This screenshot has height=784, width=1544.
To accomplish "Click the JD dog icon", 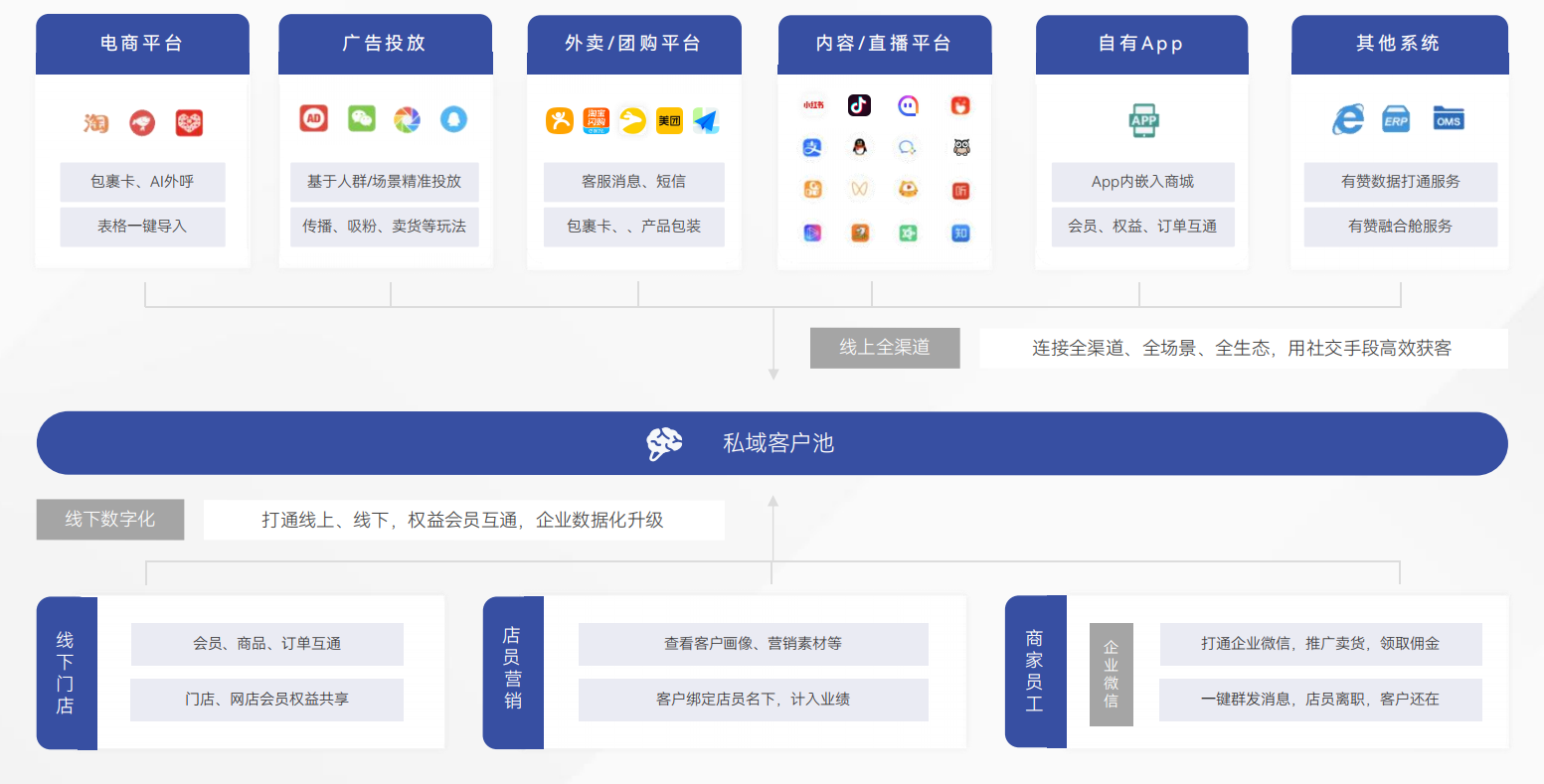I will tap(142, 122).
